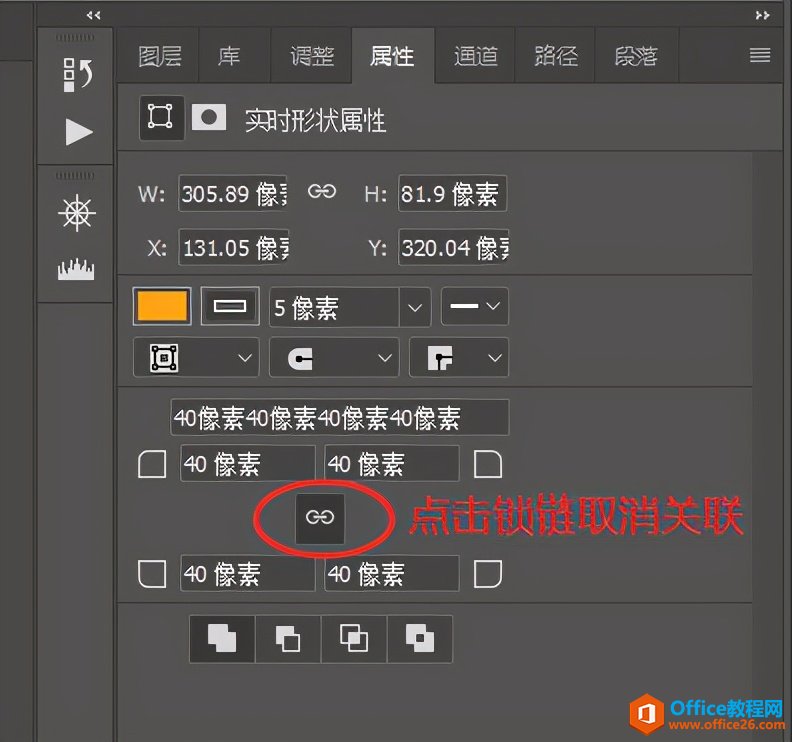Open the stroke line join dropdown

click(x=459, y=358)
